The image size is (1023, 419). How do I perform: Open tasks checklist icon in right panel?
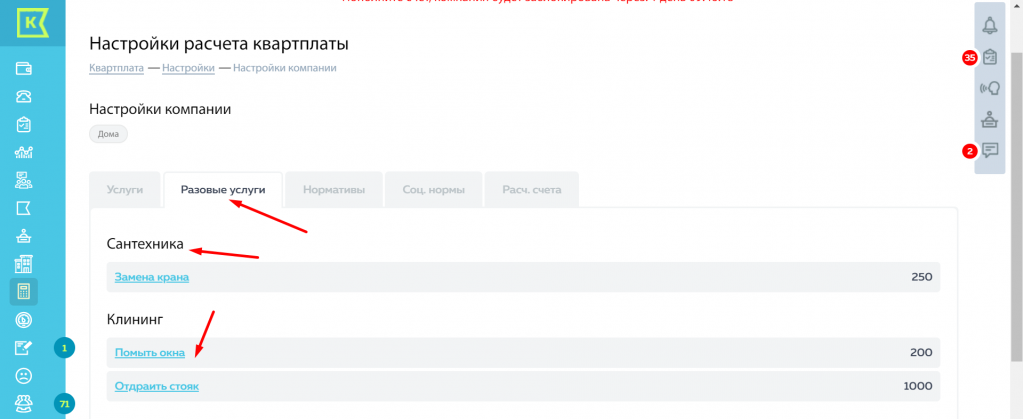990,57
